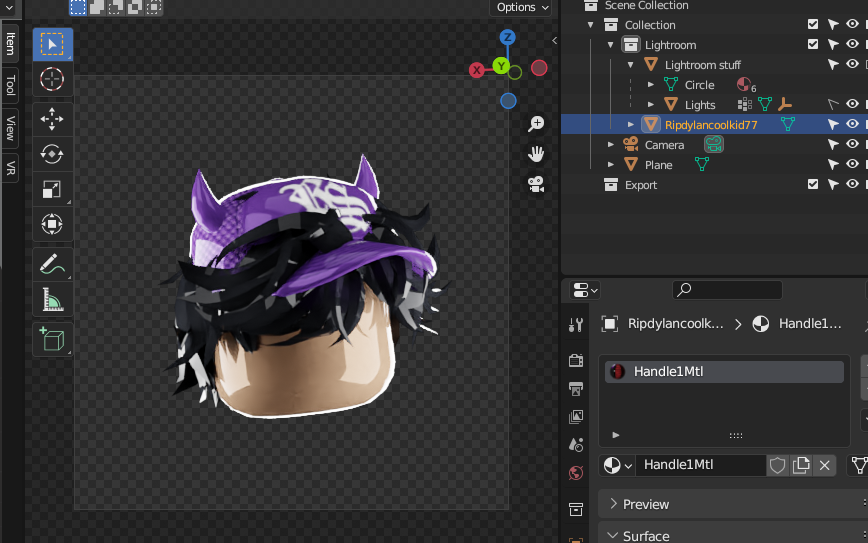
Task: Open the Render properties tab icon
Action: click(576, 360)
